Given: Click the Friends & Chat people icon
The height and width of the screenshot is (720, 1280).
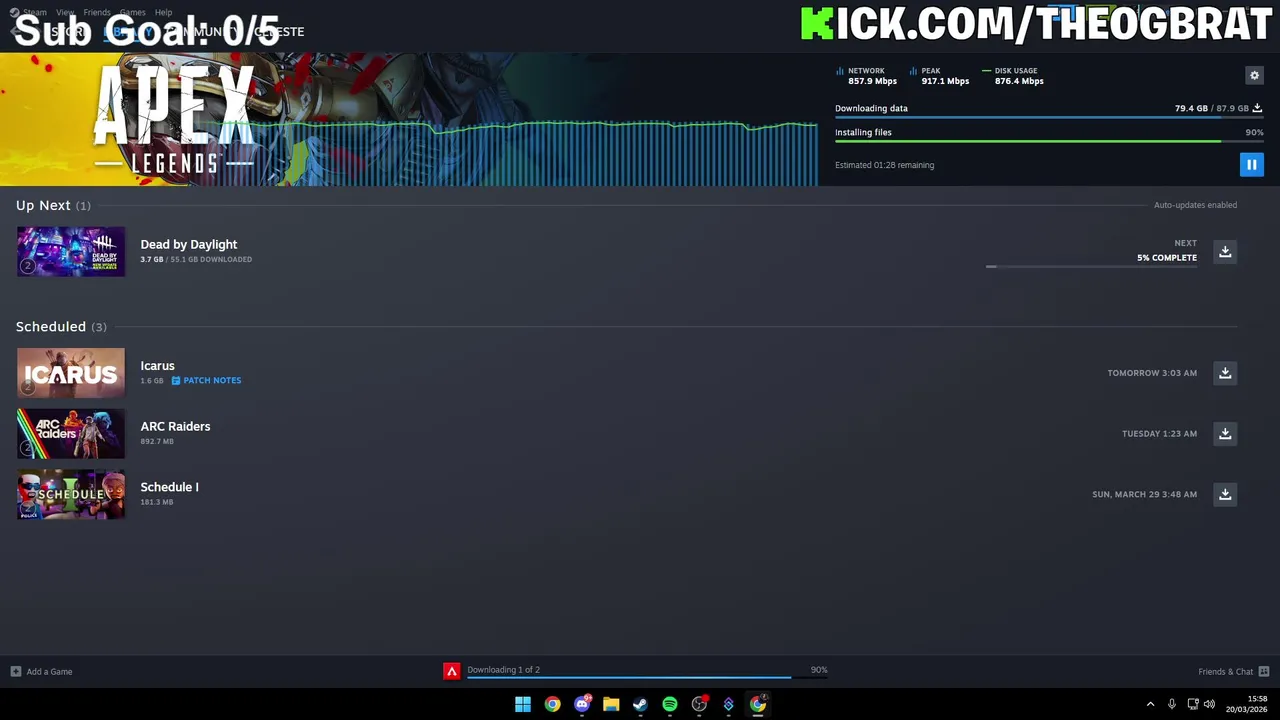Looking at the screenshot, I should [x=1264, y=671].
